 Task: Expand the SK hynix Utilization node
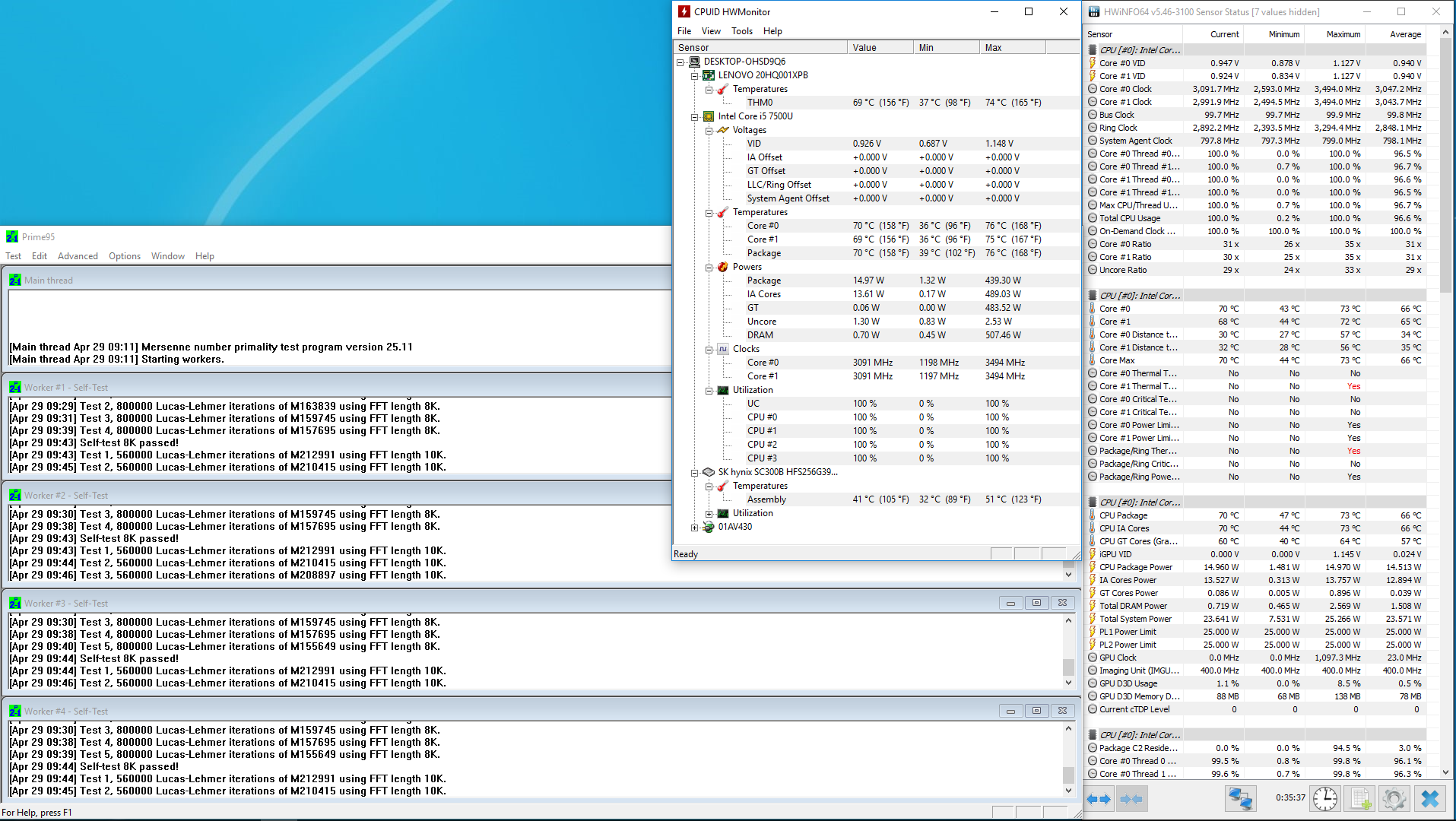click(709, 514)
